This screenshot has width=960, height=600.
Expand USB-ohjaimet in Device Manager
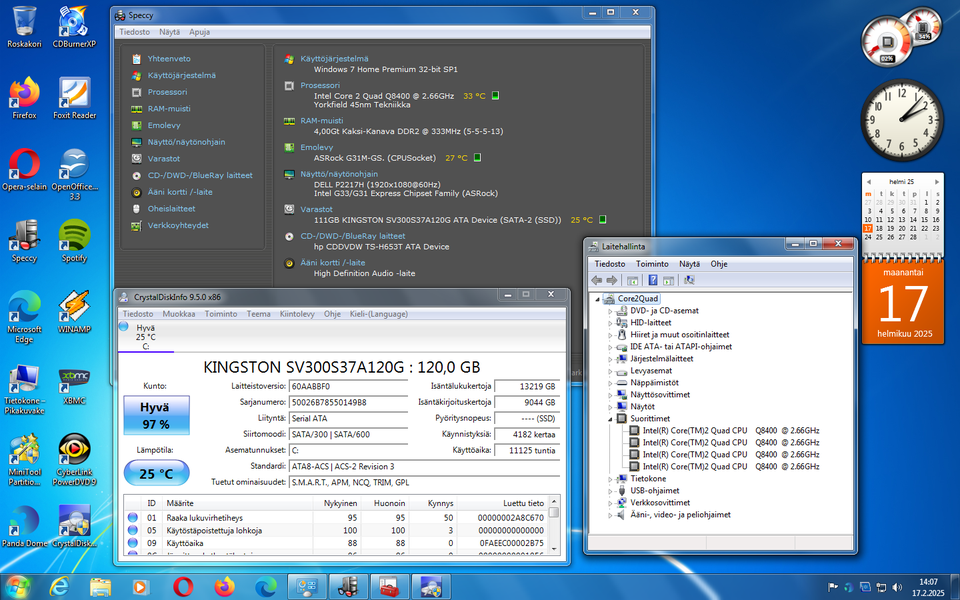point(611,491)
